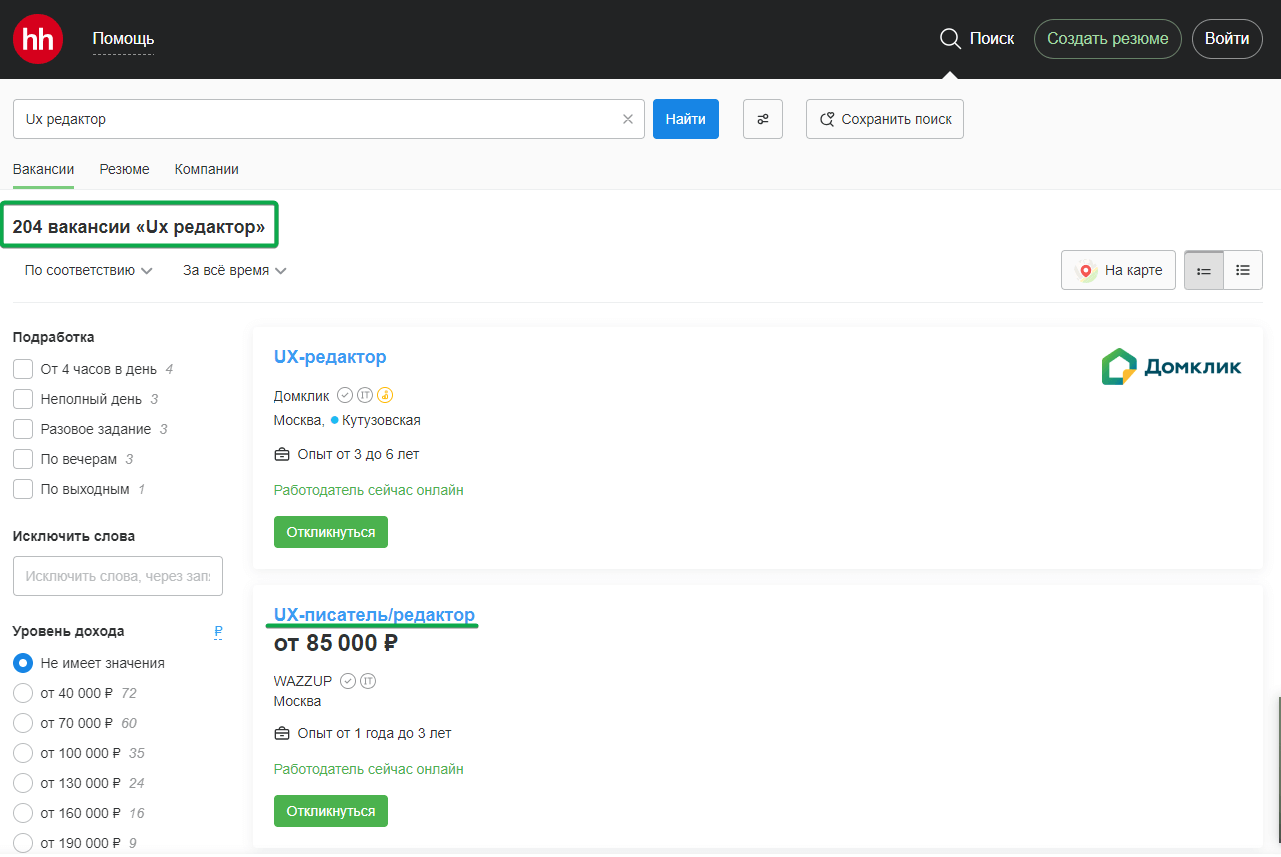Switch to Компании tab
The height and width of the screenshot is (857, 1281).
(x=206, y=169)
